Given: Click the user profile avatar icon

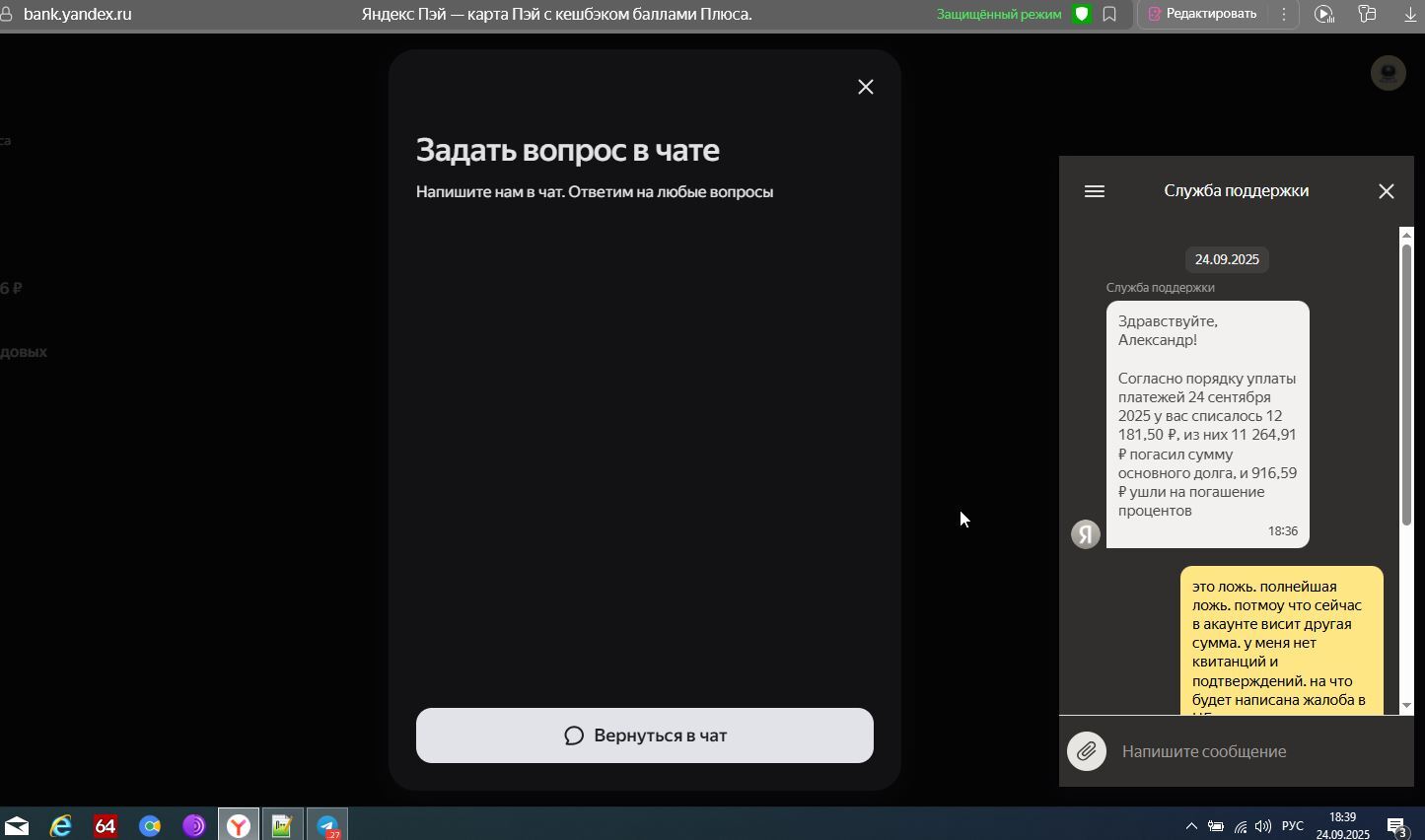Looking at the screenshot, I should tap(1388, 73).
